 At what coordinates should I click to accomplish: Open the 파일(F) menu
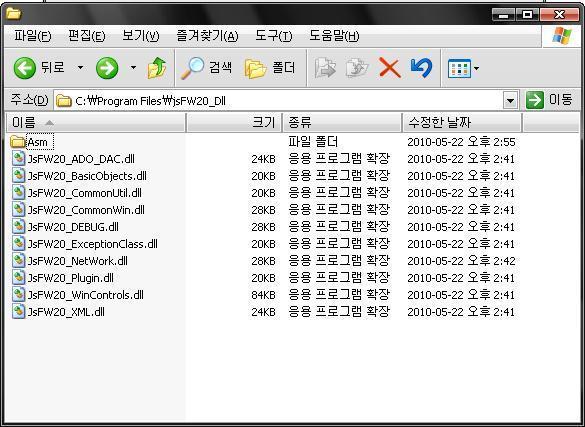coord(32,36)
